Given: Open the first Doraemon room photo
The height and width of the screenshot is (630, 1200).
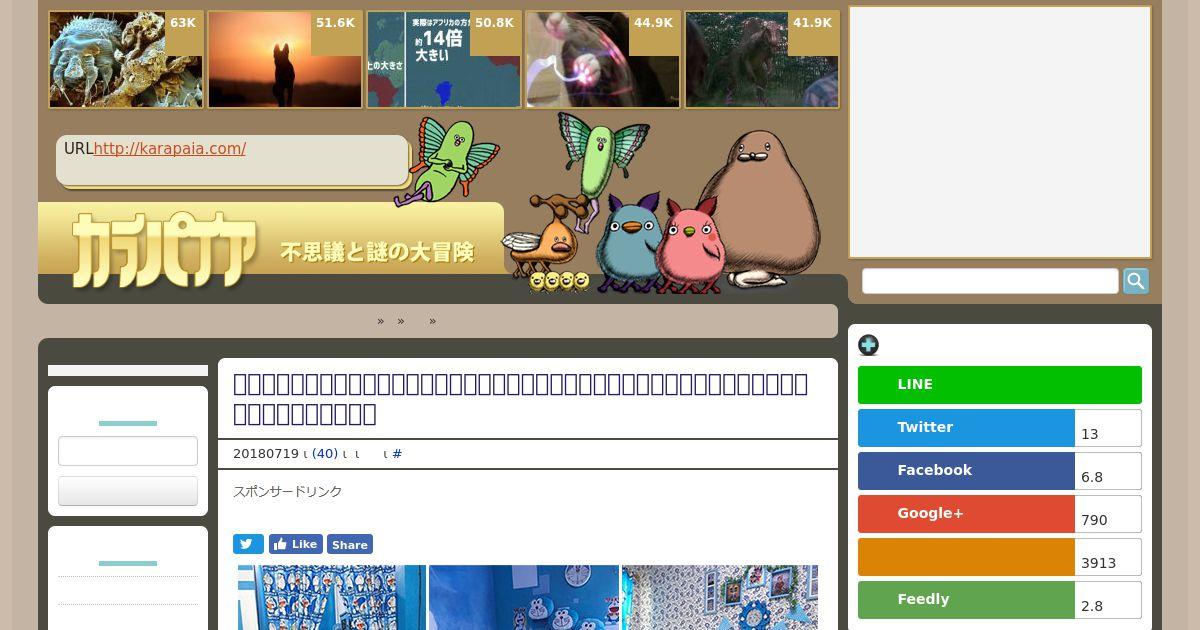Looking at the screenshot, I should (332, 598).
